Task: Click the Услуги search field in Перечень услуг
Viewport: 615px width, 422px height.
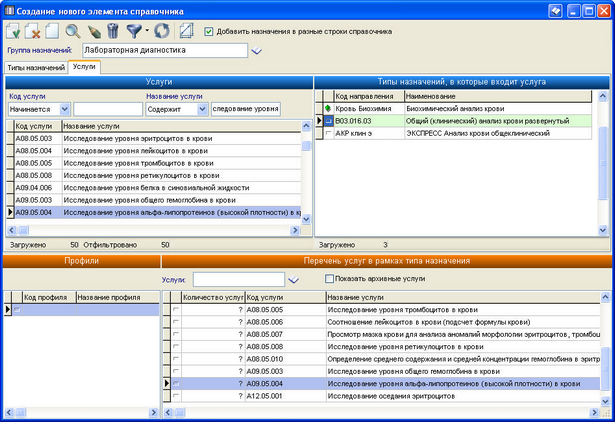Action: 239,280
